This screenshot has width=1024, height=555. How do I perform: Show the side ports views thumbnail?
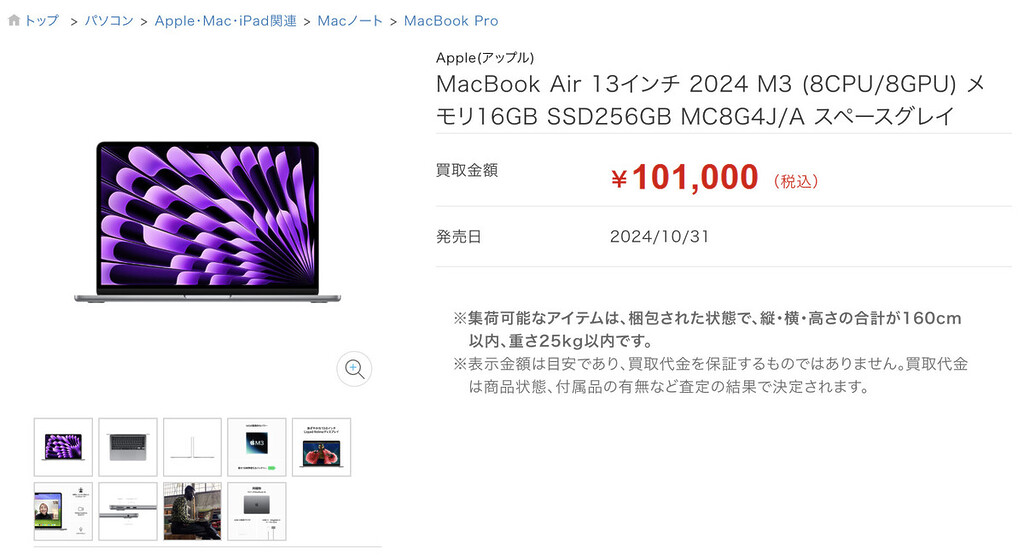coord(128,511)
